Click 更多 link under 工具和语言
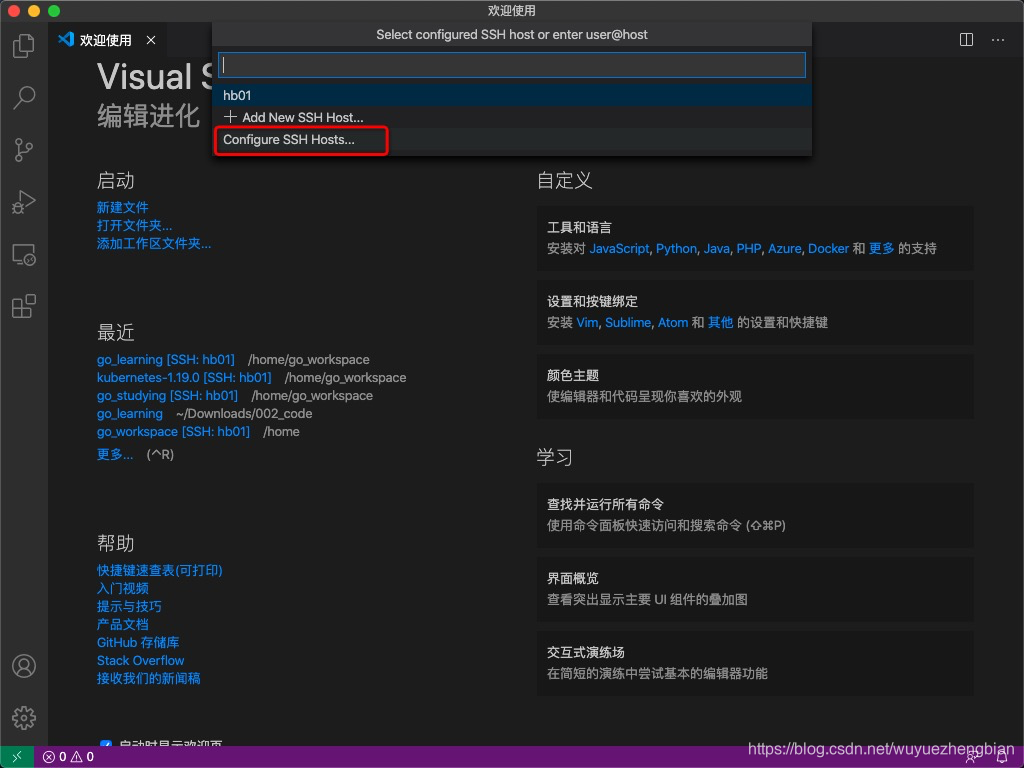 coord(881,249)
